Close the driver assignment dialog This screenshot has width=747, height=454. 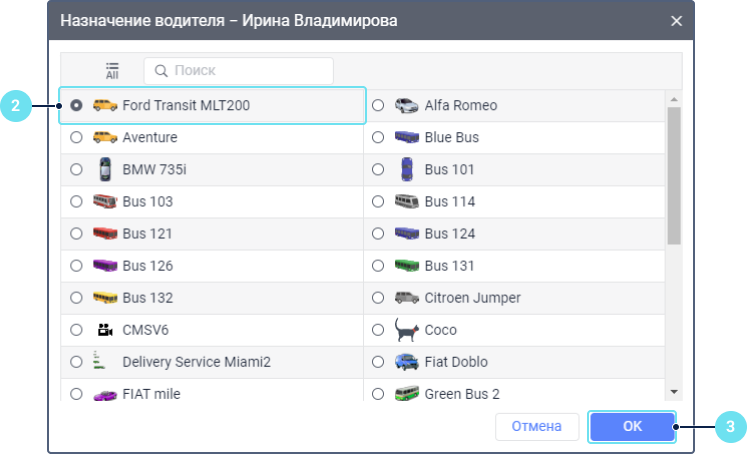[677, 20]
